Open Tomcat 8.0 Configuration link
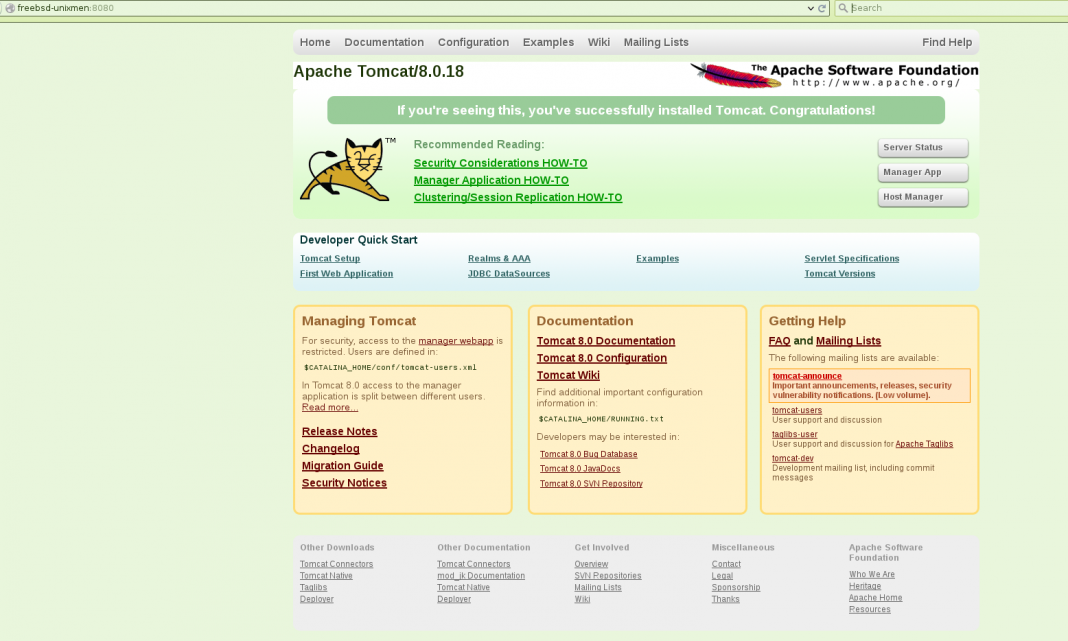This screenshot has height=641, width=1068. point(601,358)
